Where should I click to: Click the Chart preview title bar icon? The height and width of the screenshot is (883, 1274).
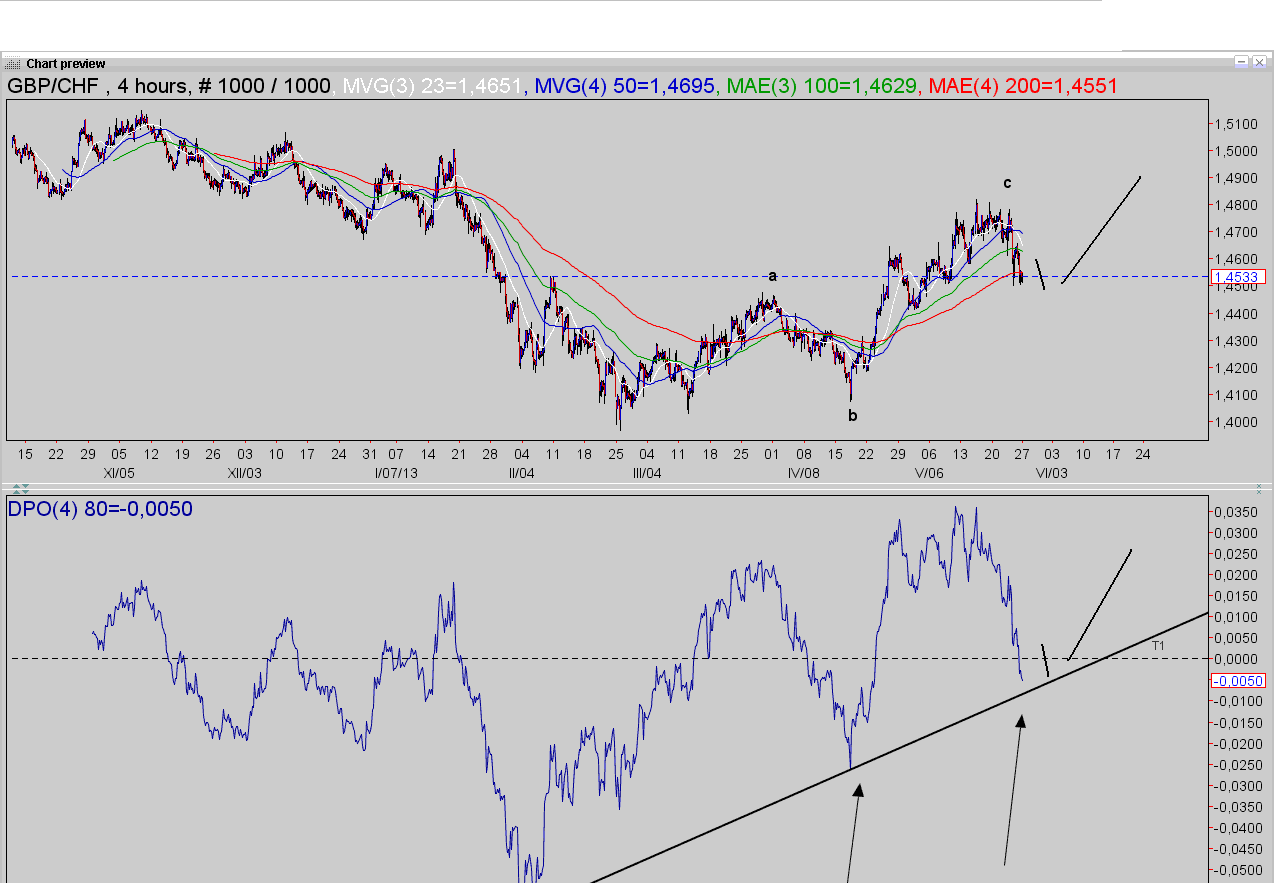pos(14,63)
